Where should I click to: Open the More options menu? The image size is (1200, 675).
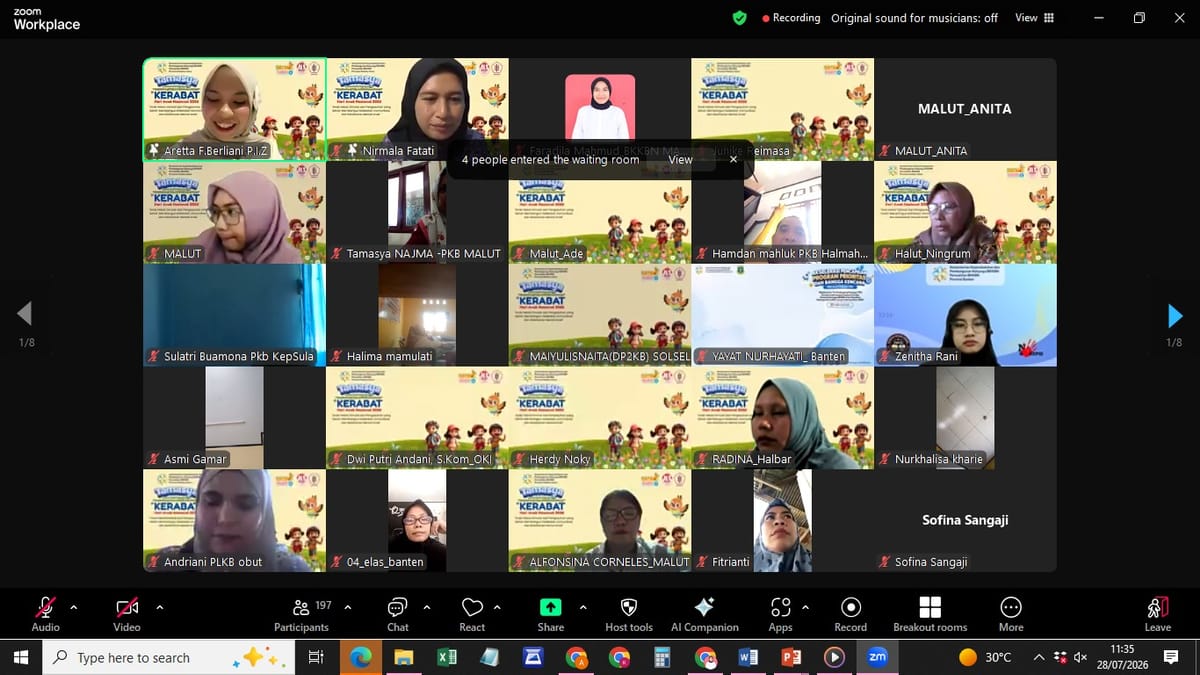click(x=1011, y=614)
